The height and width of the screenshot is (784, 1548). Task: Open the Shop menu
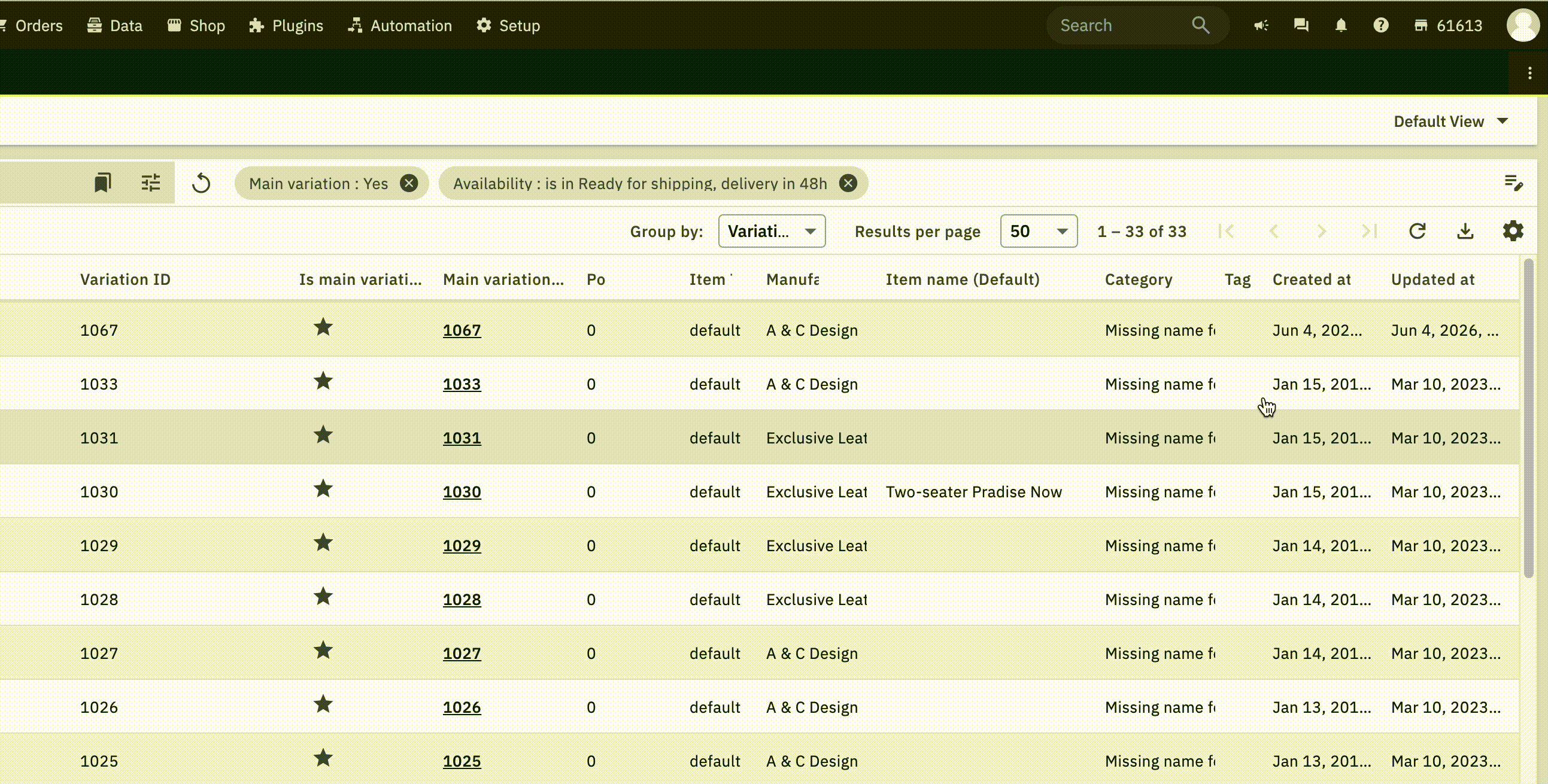(196, 25)
